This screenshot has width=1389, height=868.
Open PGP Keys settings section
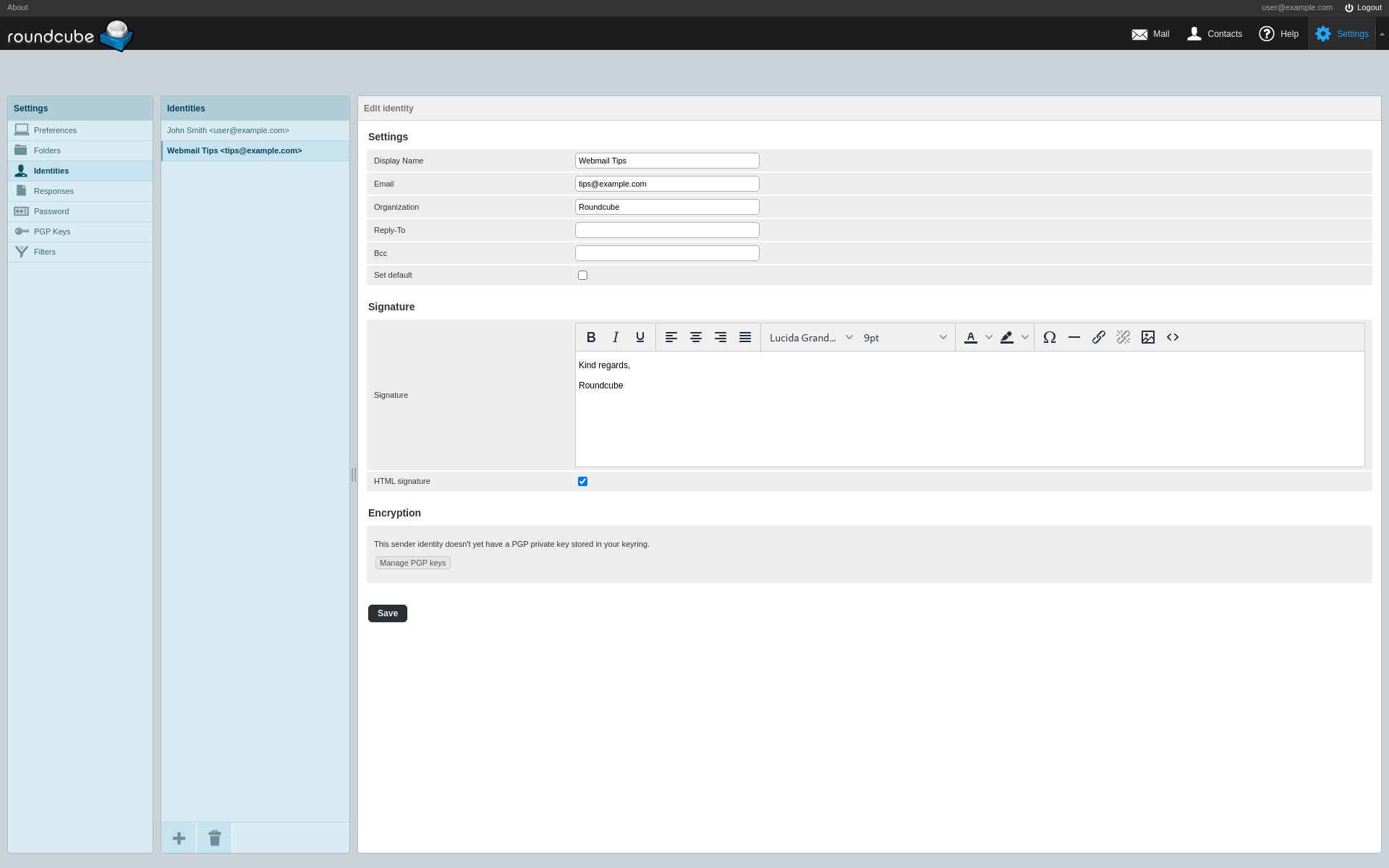[x=80, y=231]
